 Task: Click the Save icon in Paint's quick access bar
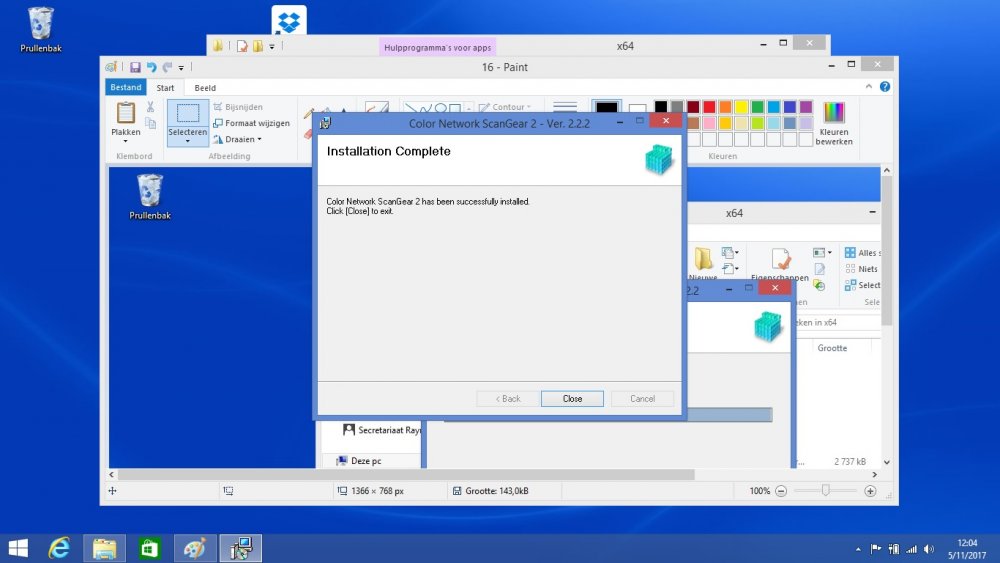133,67
